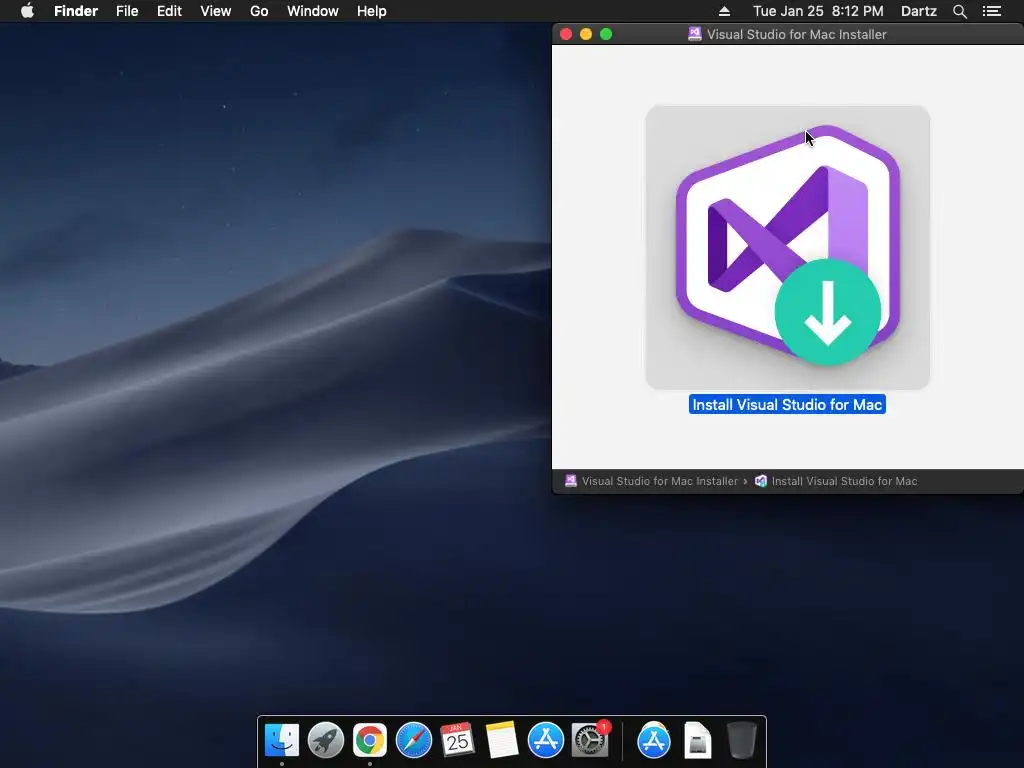Screen dimensions: 1024x768
Task: Open the Finder menu
Action: (x=76, y=11)
